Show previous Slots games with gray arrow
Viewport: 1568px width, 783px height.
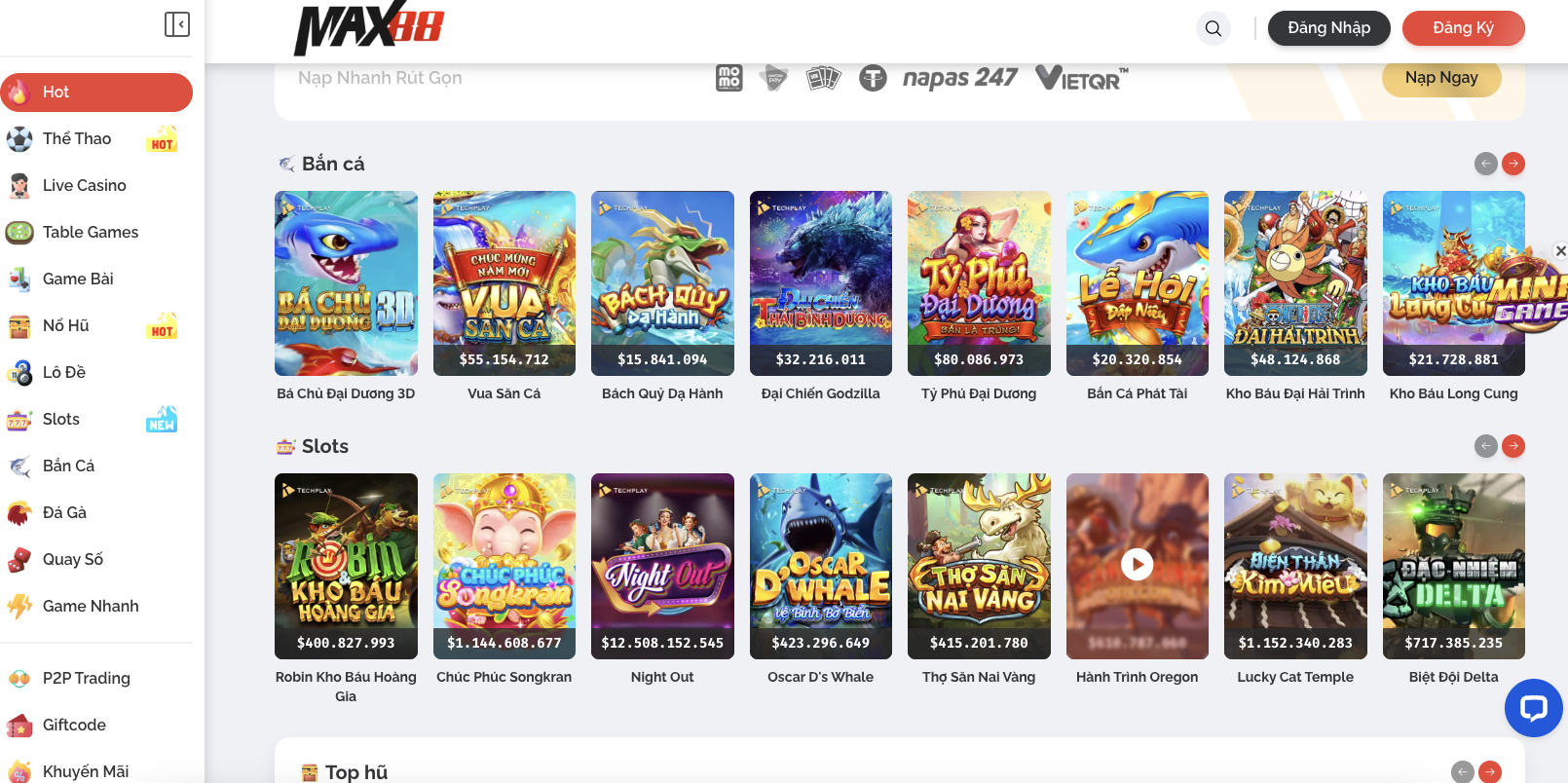[1486, 446]
